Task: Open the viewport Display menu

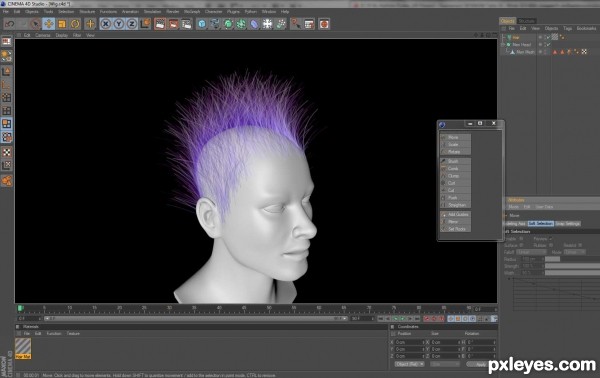Action: 62,35
